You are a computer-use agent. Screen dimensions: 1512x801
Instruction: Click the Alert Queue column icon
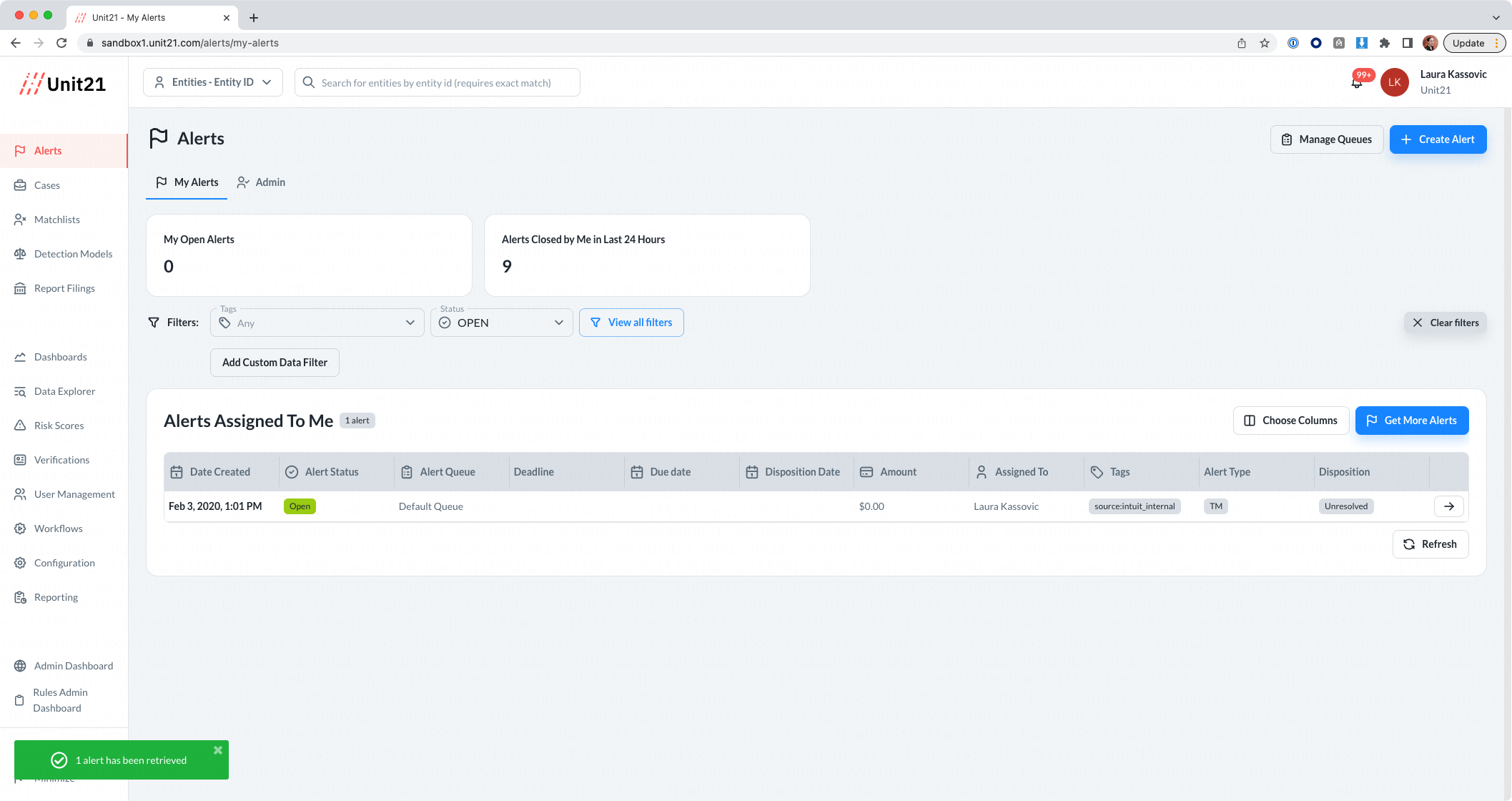pos(407,472)
